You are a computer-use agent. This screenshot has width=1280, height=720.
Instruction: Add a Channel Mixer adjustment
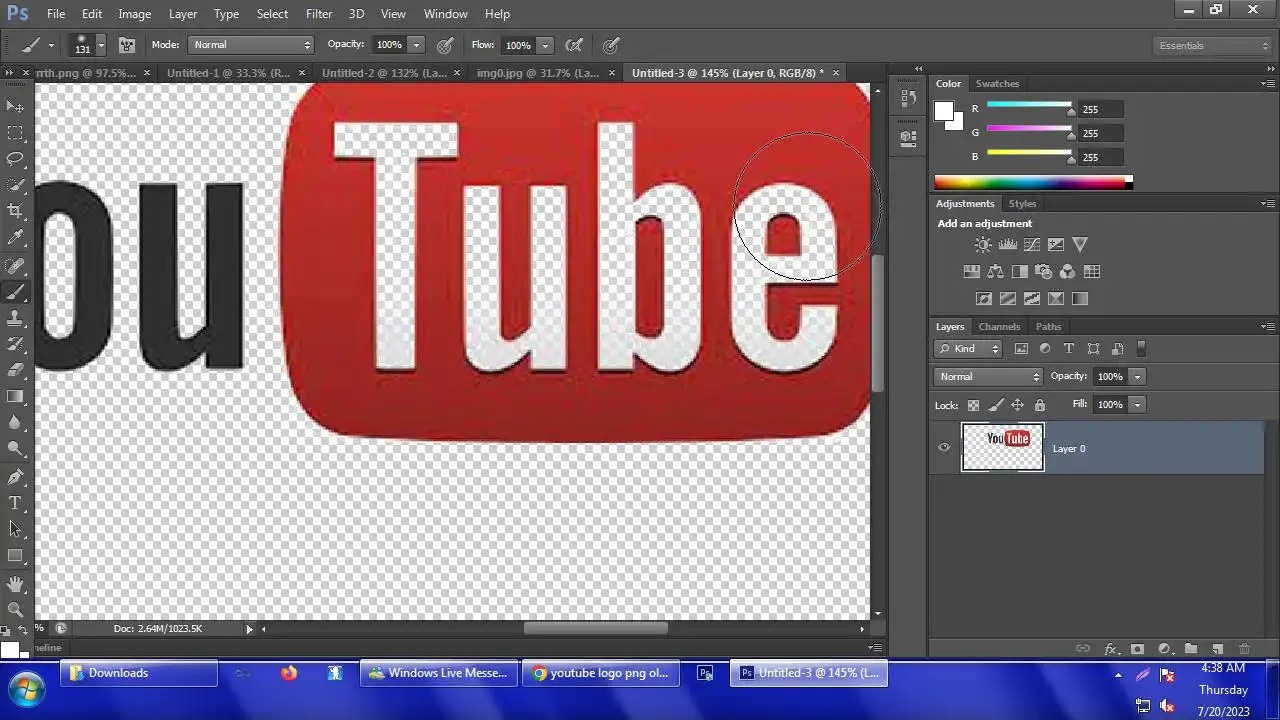pyautogui.click(x=1067, y=271)
